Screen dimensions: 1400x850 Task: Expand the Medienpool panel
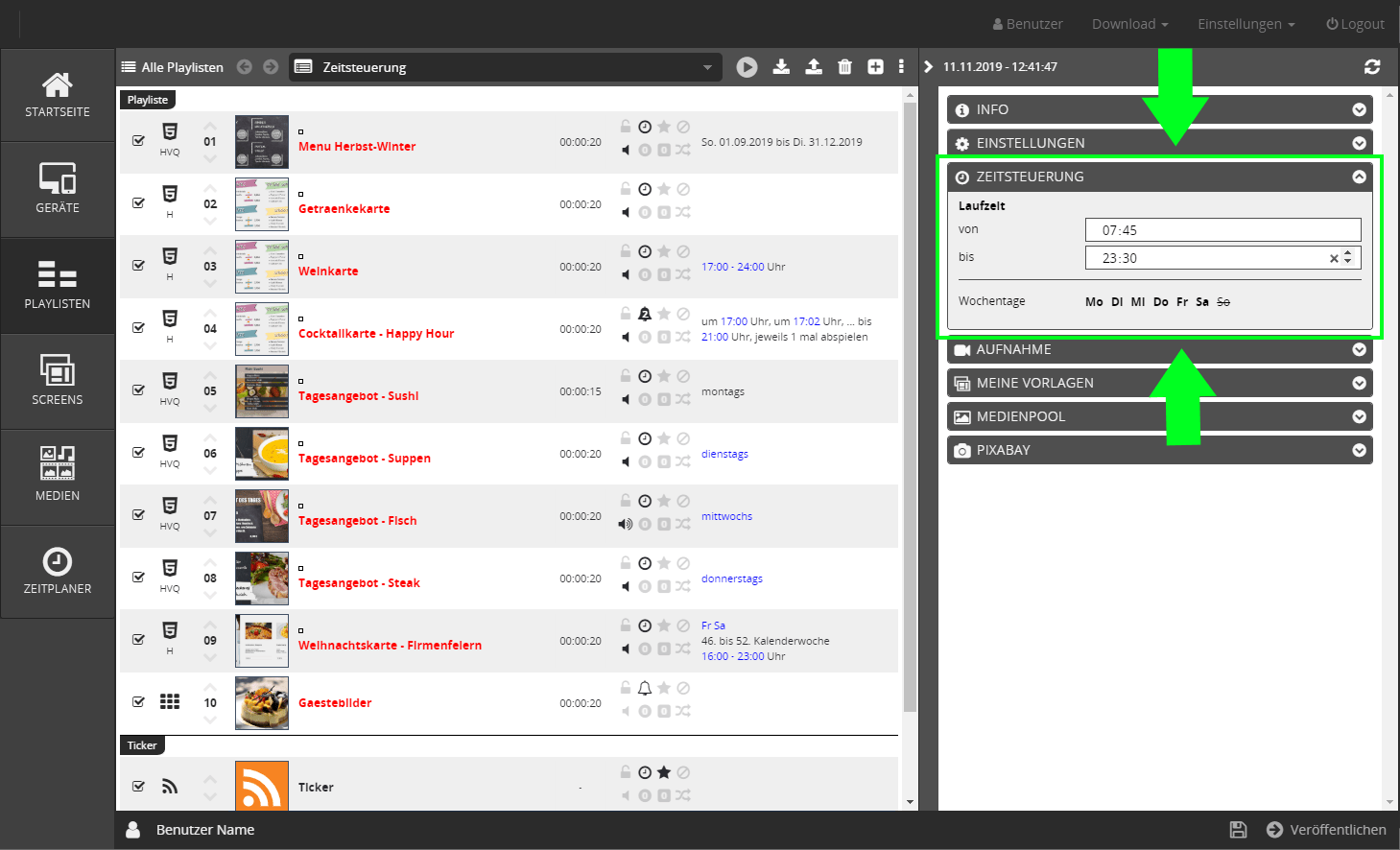pos(1159,416)
